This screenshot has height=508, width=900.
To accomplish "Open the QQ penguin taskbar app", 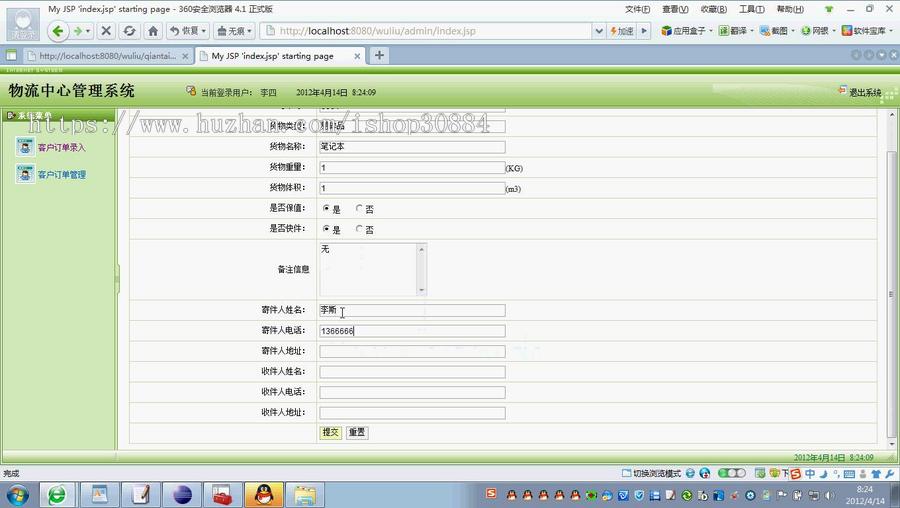I will point(264,495).
